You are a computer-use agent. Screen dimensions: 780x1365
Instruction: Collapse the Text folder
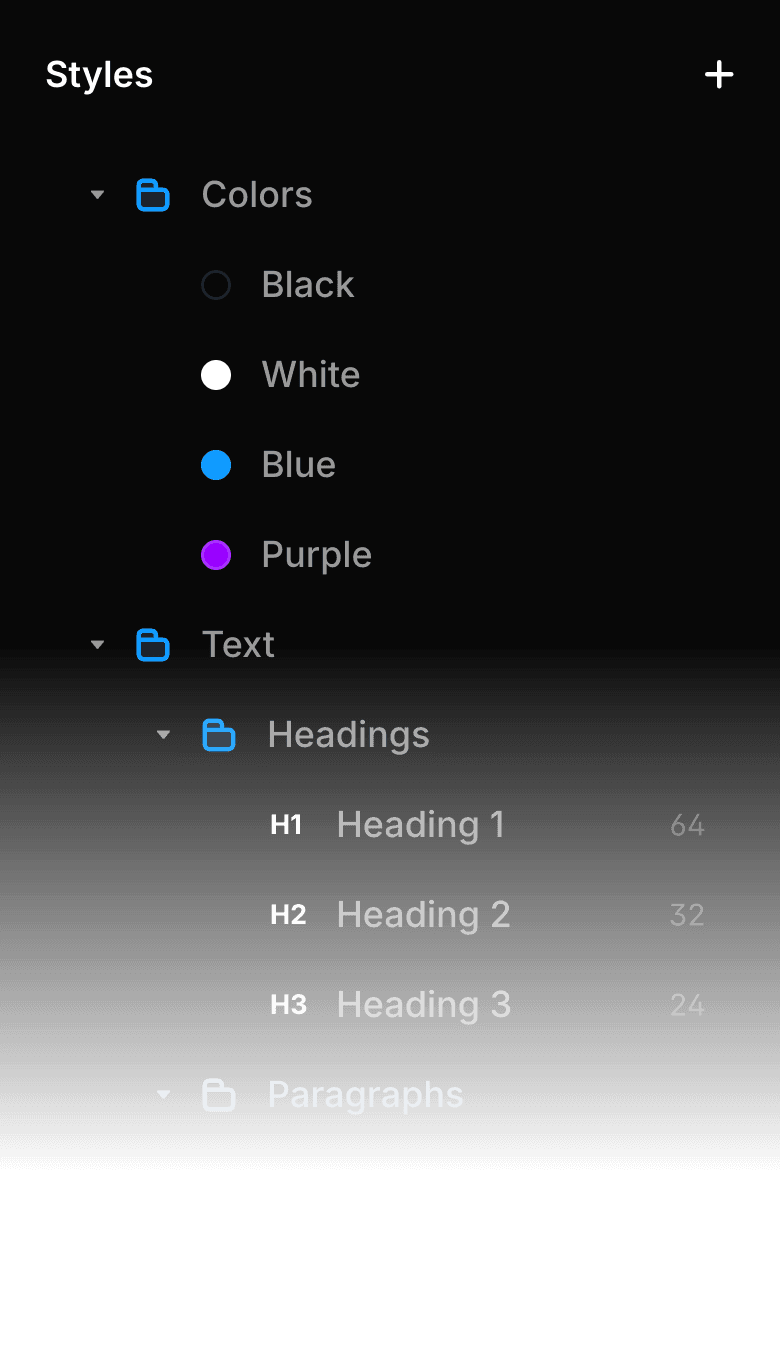(97, 644)
